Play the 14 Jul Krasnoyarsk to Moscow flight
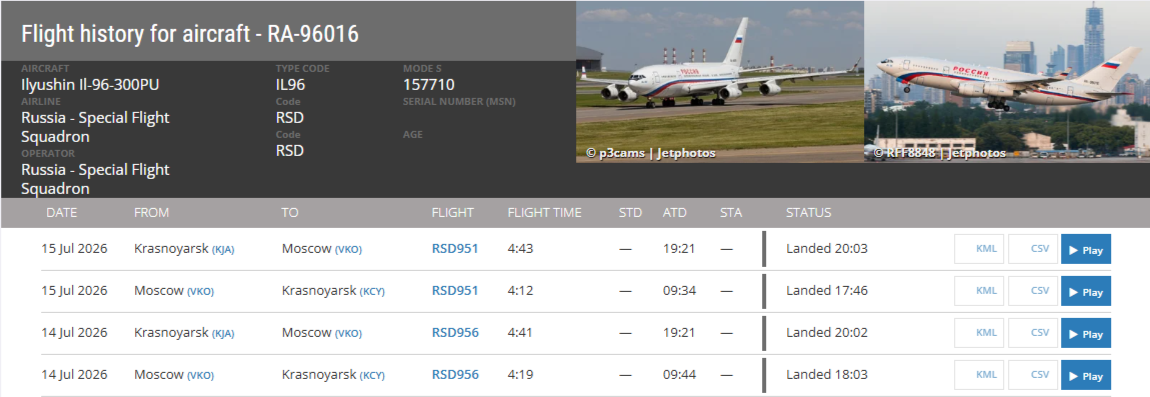 click(x=1085, y=333)
